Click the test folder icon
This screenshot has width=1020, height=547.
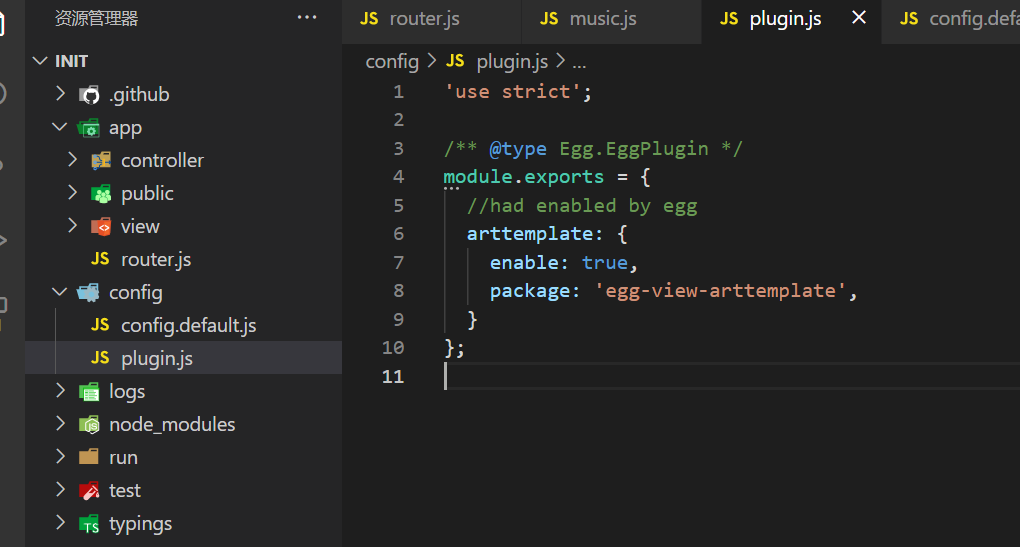tap(89, 491)
